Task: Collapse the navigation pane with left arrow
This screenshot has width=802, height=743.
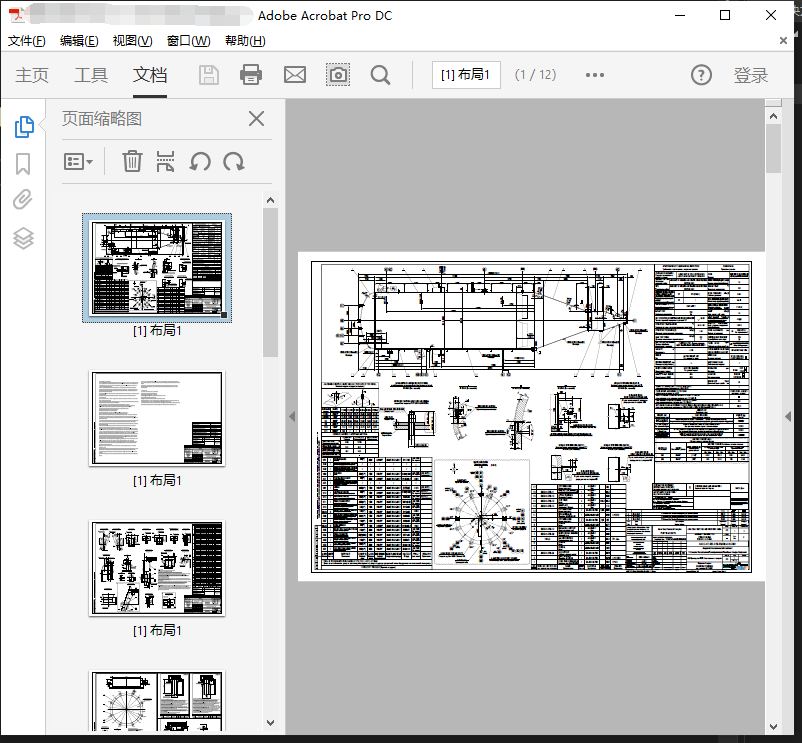Action: pos(292,417)
